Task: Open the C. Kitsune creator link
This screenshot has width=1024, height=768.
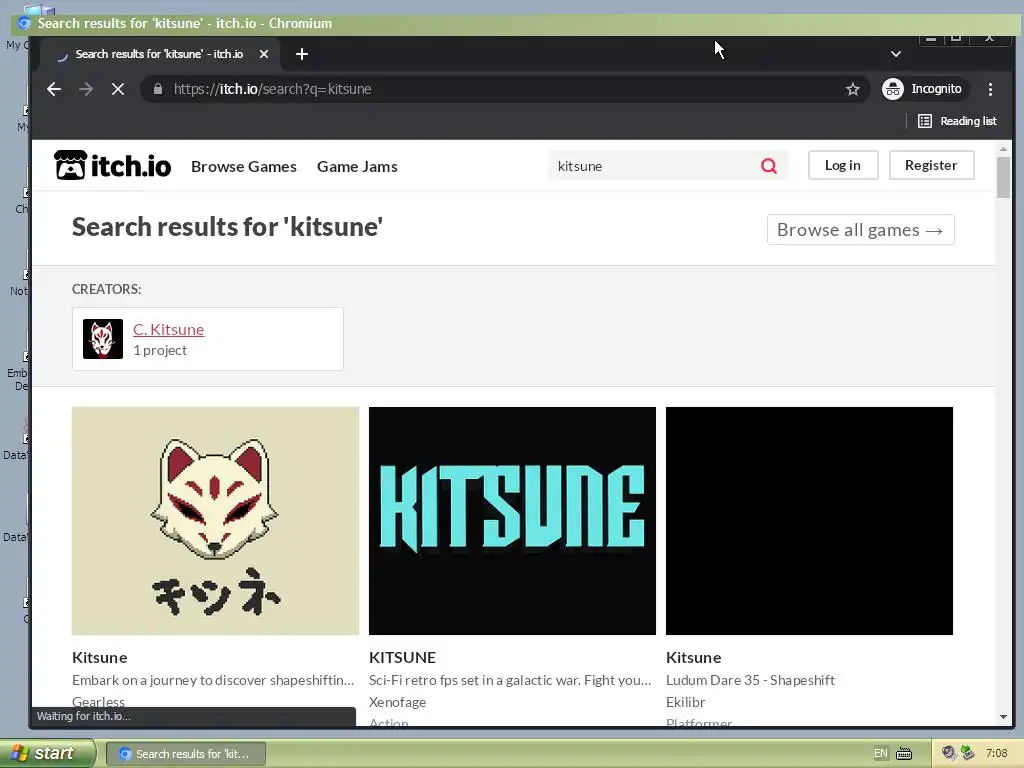Action: pyautogui.click(x=168, y=330)
